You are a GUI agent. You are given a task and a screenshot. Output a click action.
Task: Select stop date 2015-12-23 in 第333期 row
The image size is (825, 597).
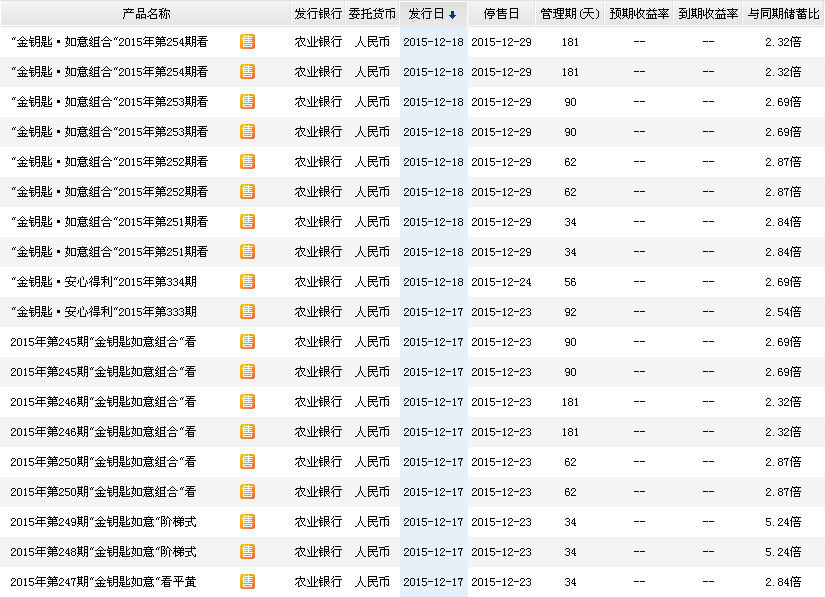click(x=501, y=312)
